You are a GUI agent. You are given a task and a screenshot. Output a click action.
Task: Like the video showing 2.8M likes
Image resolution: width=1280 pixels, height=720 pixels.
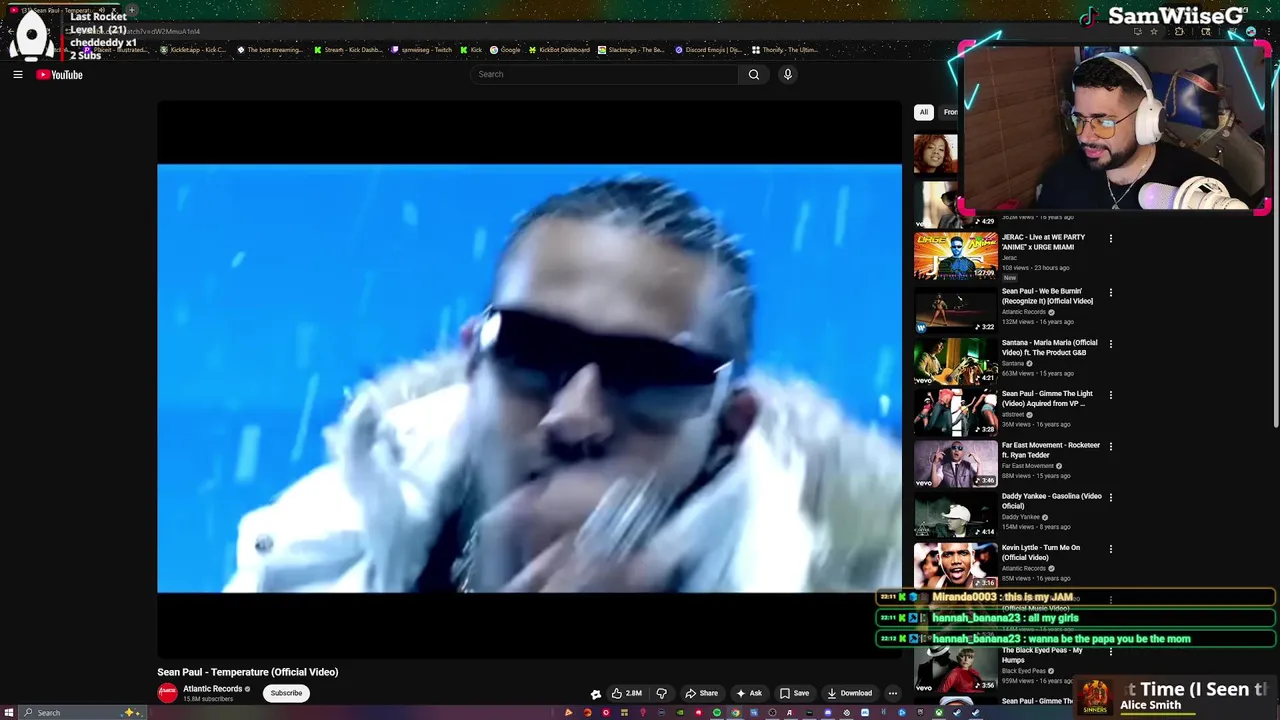pyautogui.click(x=627, y=693)
